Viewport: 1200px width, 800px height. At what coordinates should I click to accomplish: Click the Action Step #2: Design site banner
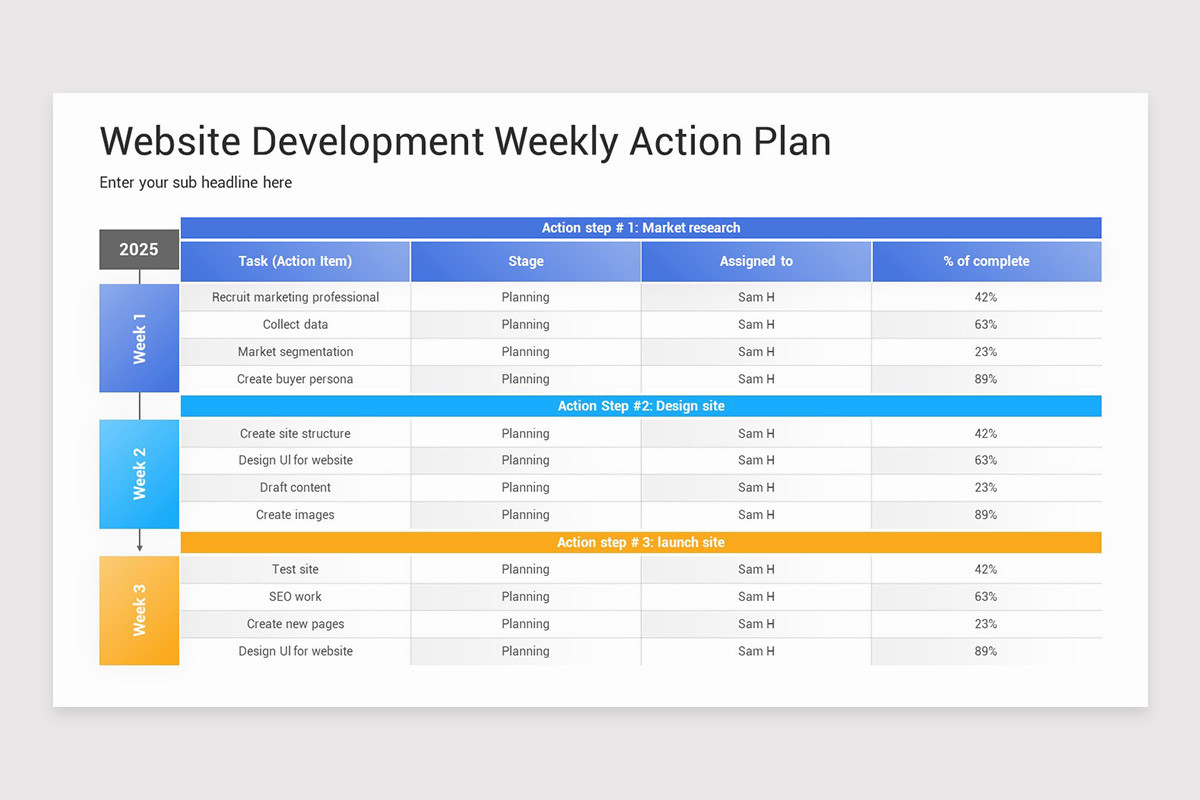pos(640,406)
